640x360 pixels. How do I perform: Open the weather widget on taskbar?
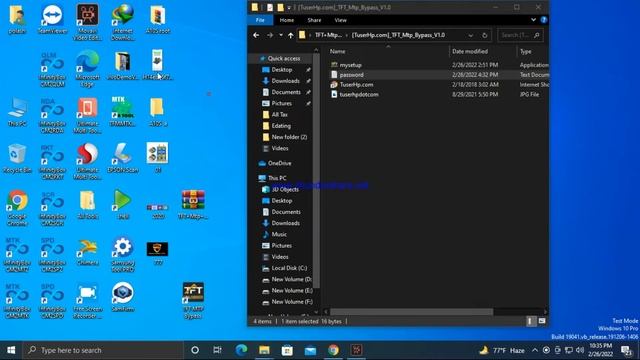coord(502,350)
